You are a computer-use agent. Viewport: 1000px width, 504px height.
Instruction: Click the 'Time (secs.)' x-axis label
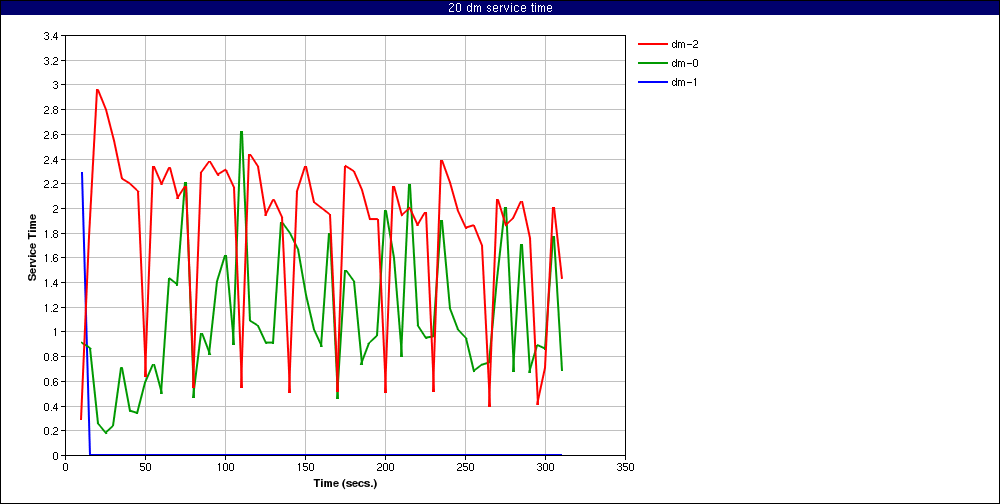[346, 483]
